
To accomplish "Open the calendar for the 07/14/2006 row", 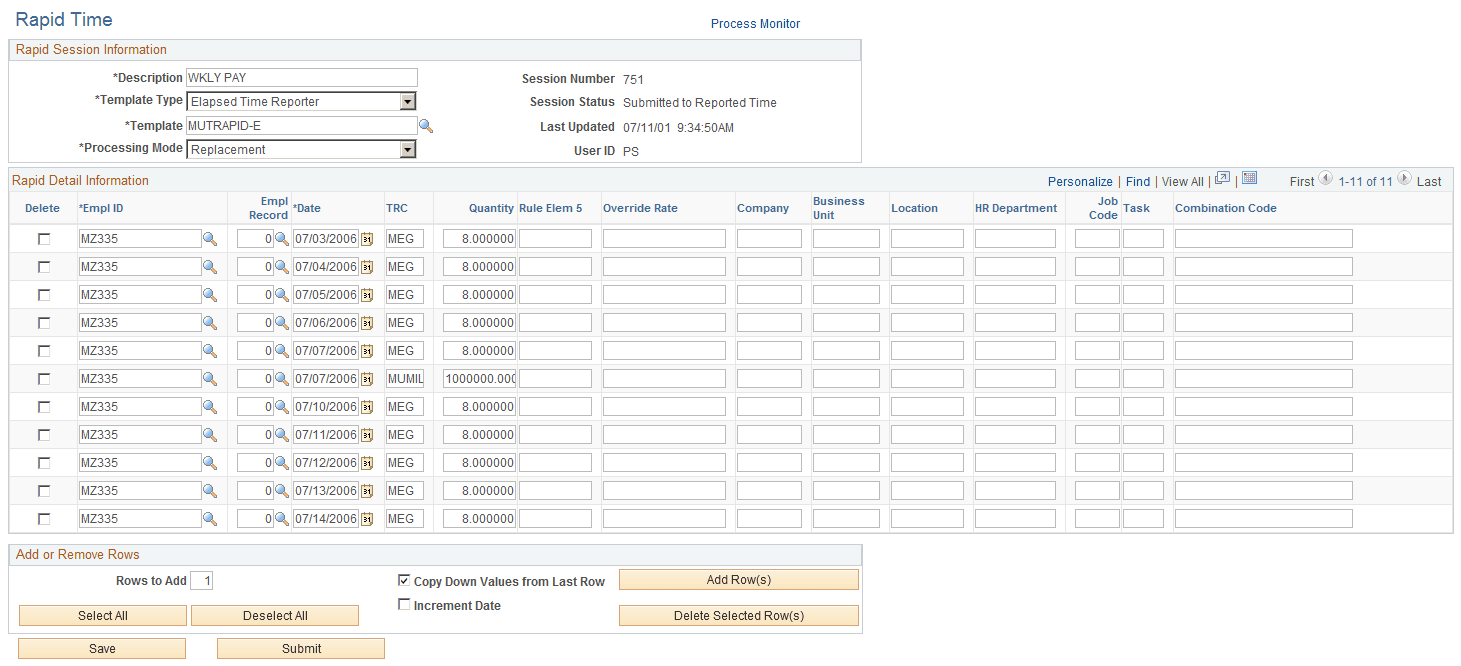I will point(366,518).
